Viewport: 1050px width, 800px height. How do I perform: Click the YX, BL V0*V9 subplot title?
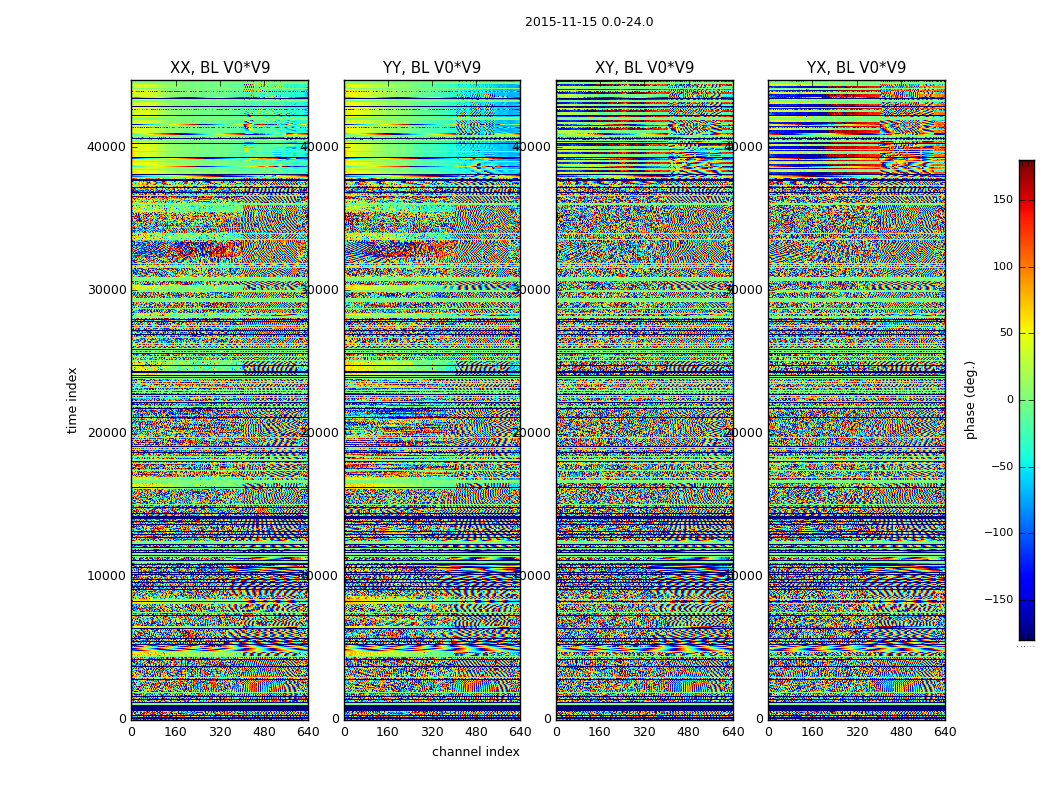tap(856, 68)
